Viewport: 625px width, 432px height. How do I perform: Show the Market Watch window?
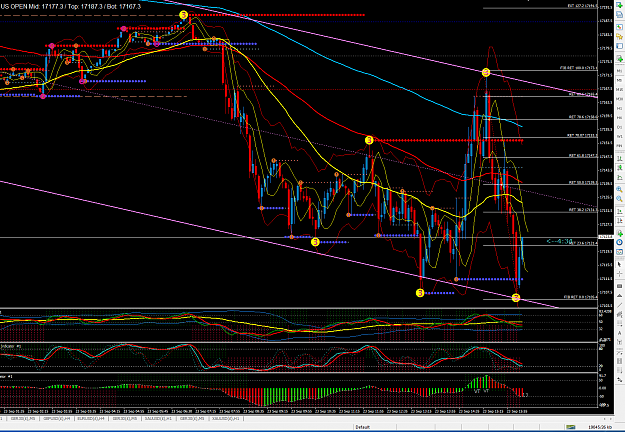coord(620,27)
